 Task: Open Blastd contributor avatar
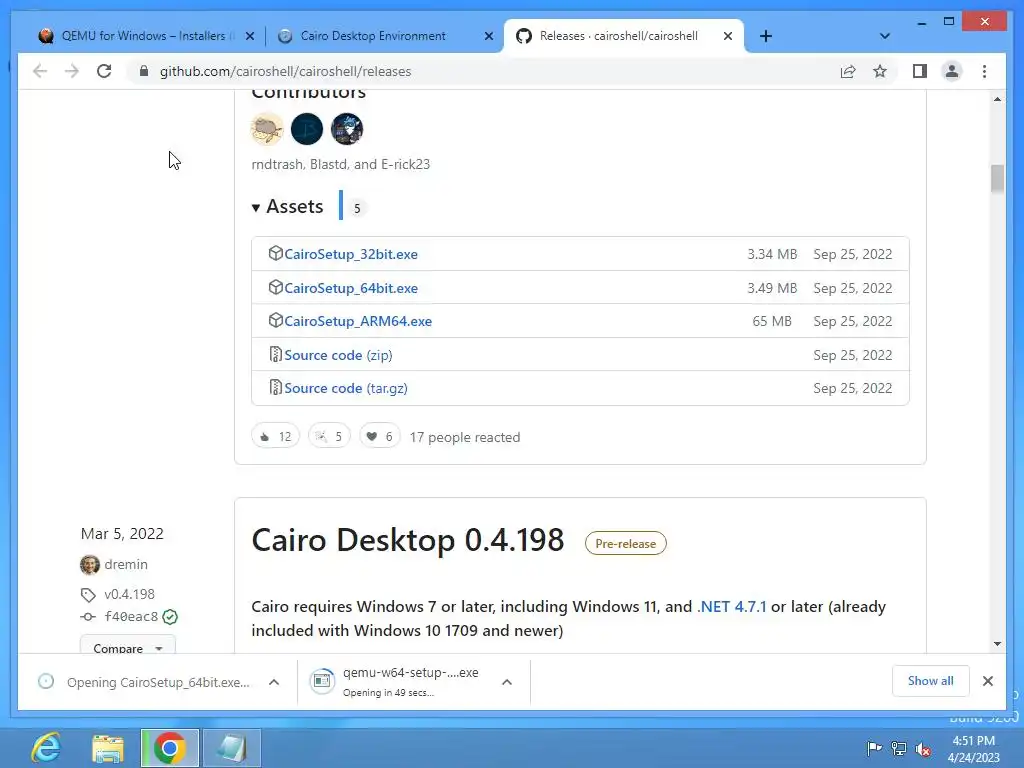coord(307,129)
